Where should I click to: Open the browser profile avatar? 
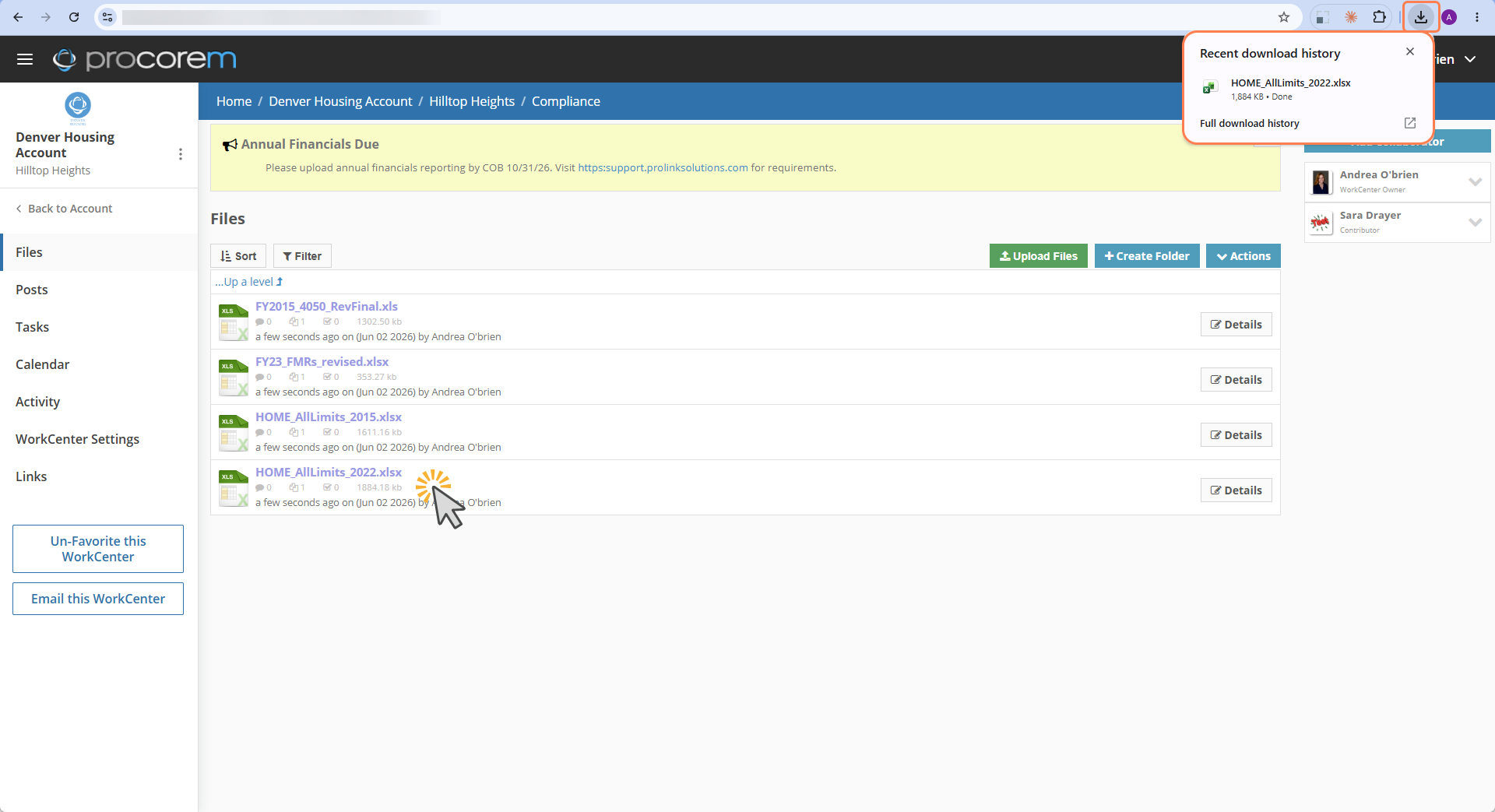click(1449, 17)
